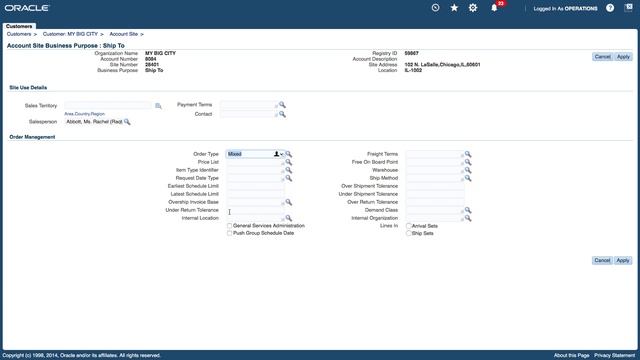Search Salesperson magnifier icon
This screenshot has height=360, width=640.
pyautogui.click(x=127, y=122)
